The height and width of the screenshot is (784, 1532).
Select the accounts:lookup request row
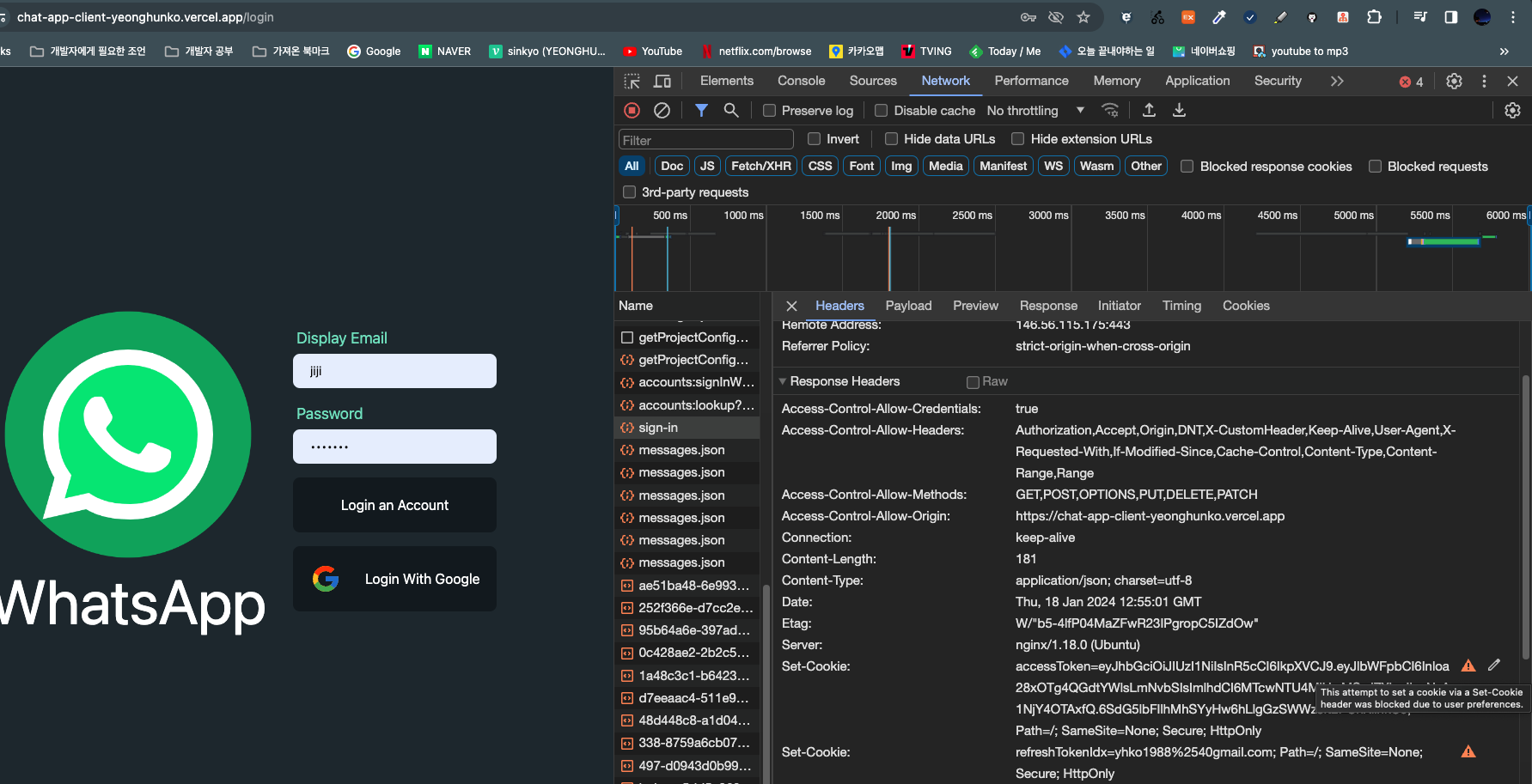coord(687,405)
